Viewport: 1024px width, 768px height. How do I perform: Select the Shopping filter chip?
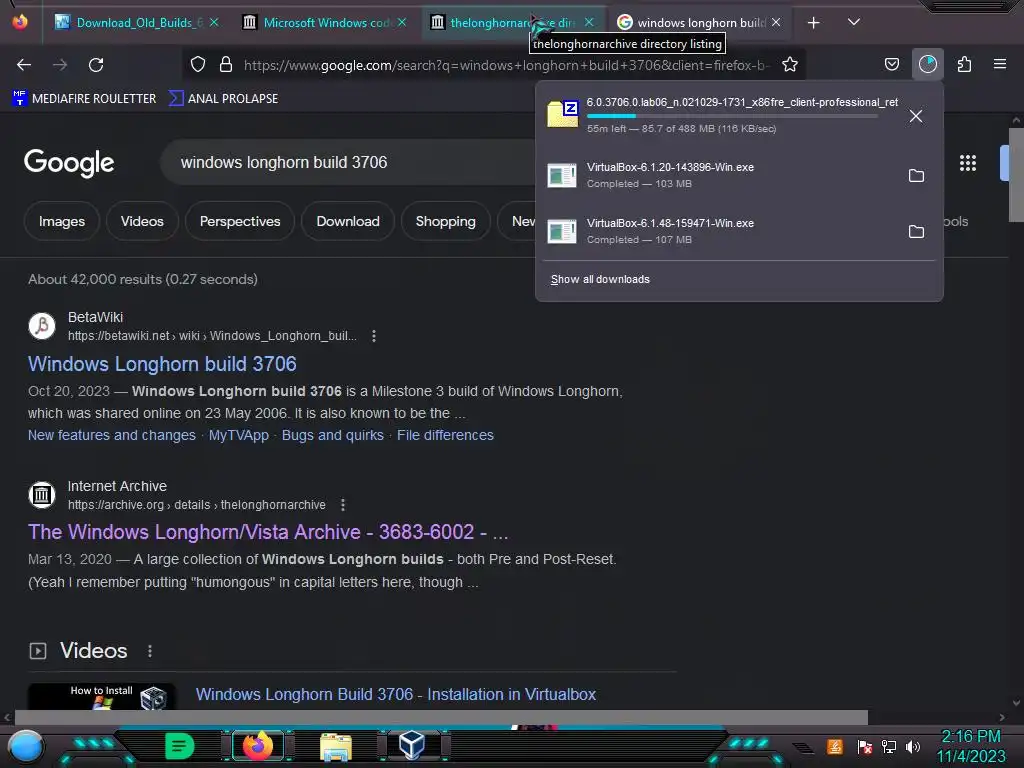click(x=445, y=221)
